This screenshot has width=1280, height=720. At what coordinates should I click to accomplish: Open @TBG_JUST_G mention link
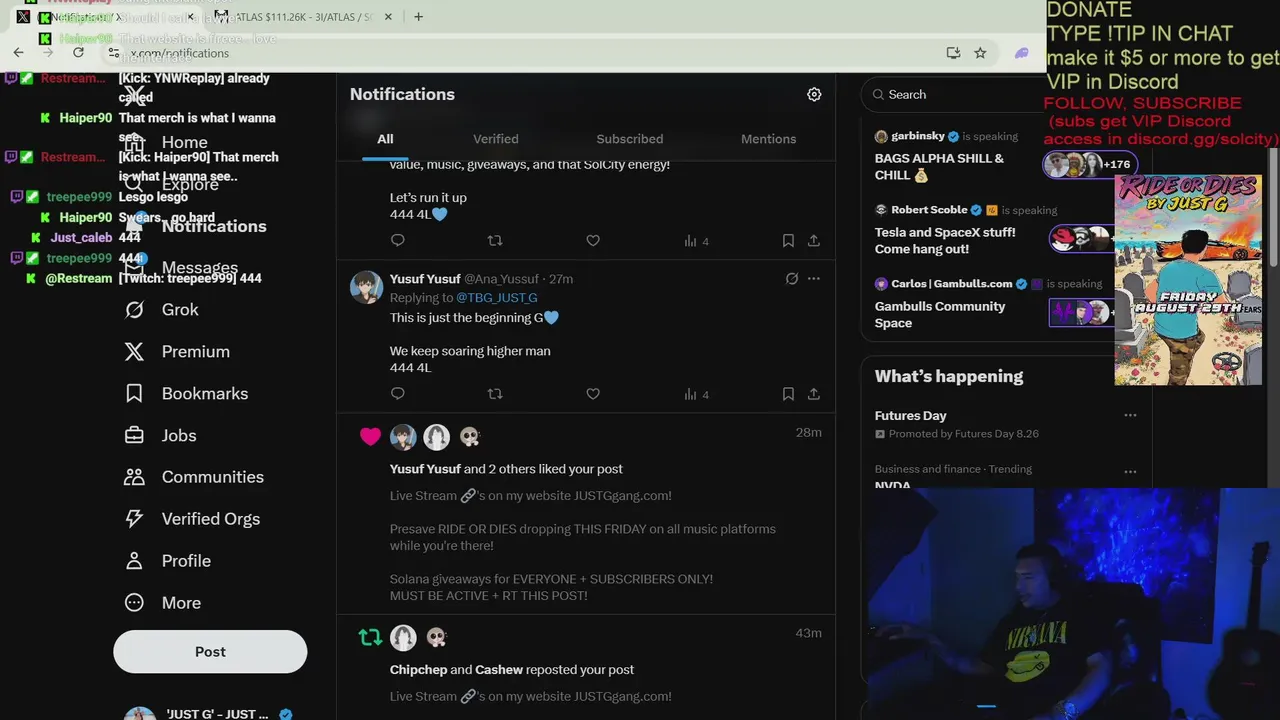coord(497,298)
